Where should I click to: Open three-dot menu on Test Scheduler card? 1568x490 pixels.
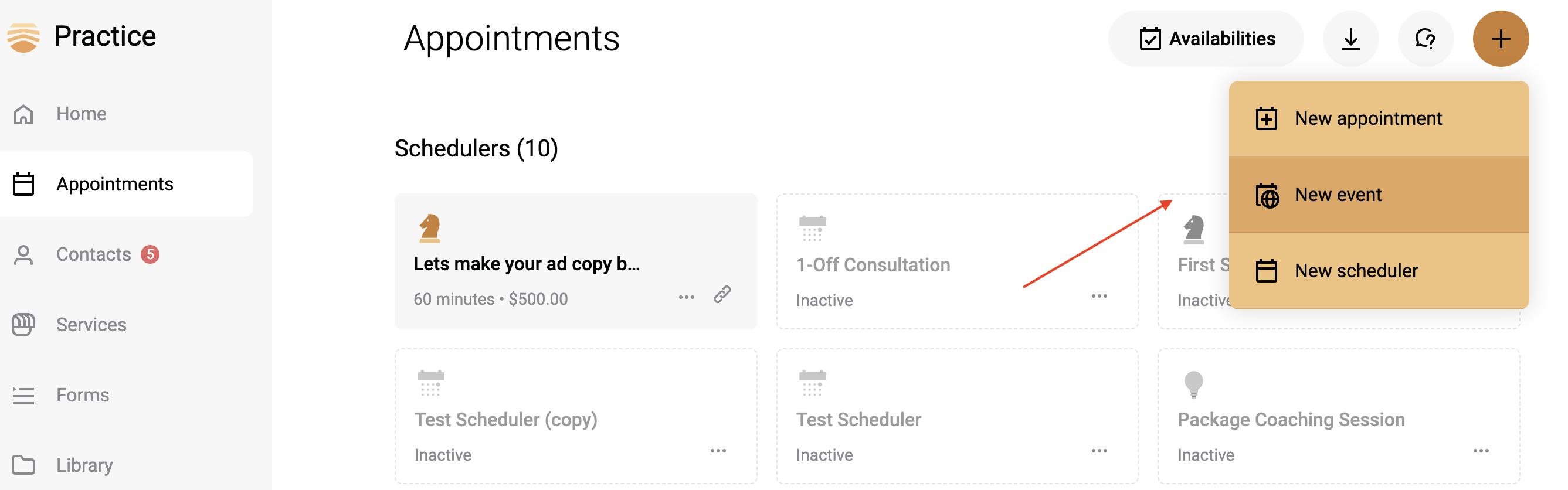[x=1099, y=450]
